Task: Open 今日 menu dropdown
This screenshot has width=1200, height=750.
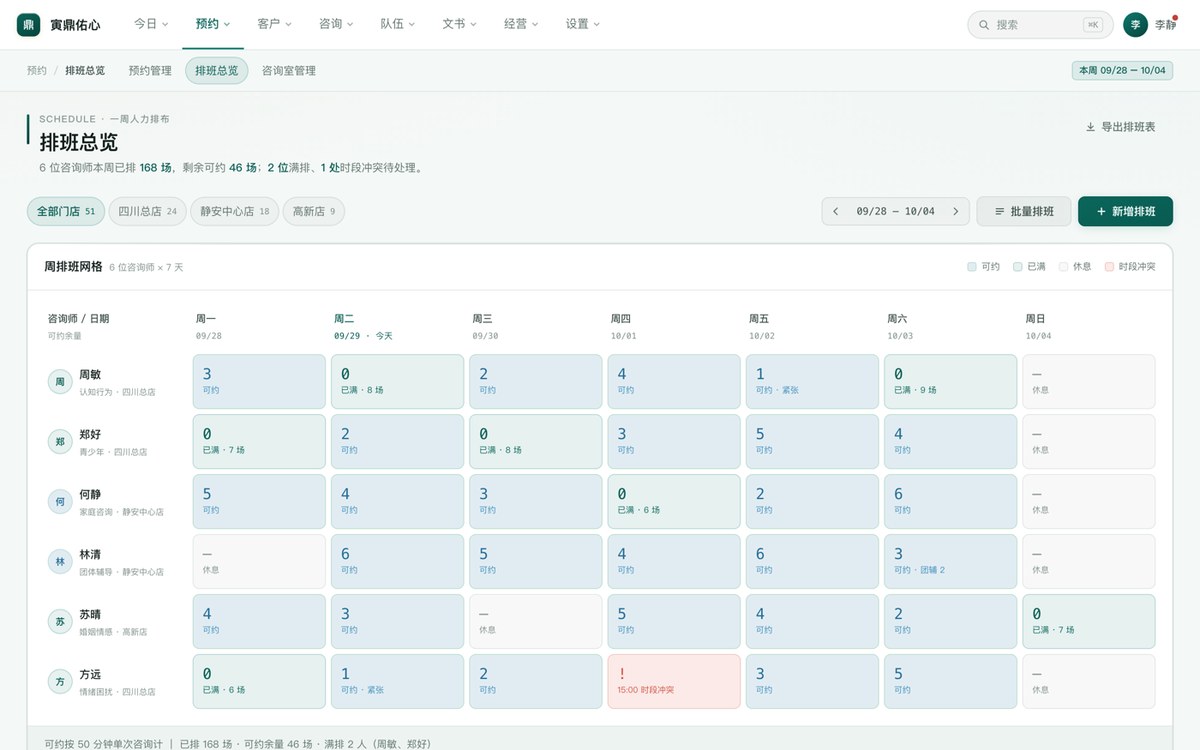Action: coord(151,24)
